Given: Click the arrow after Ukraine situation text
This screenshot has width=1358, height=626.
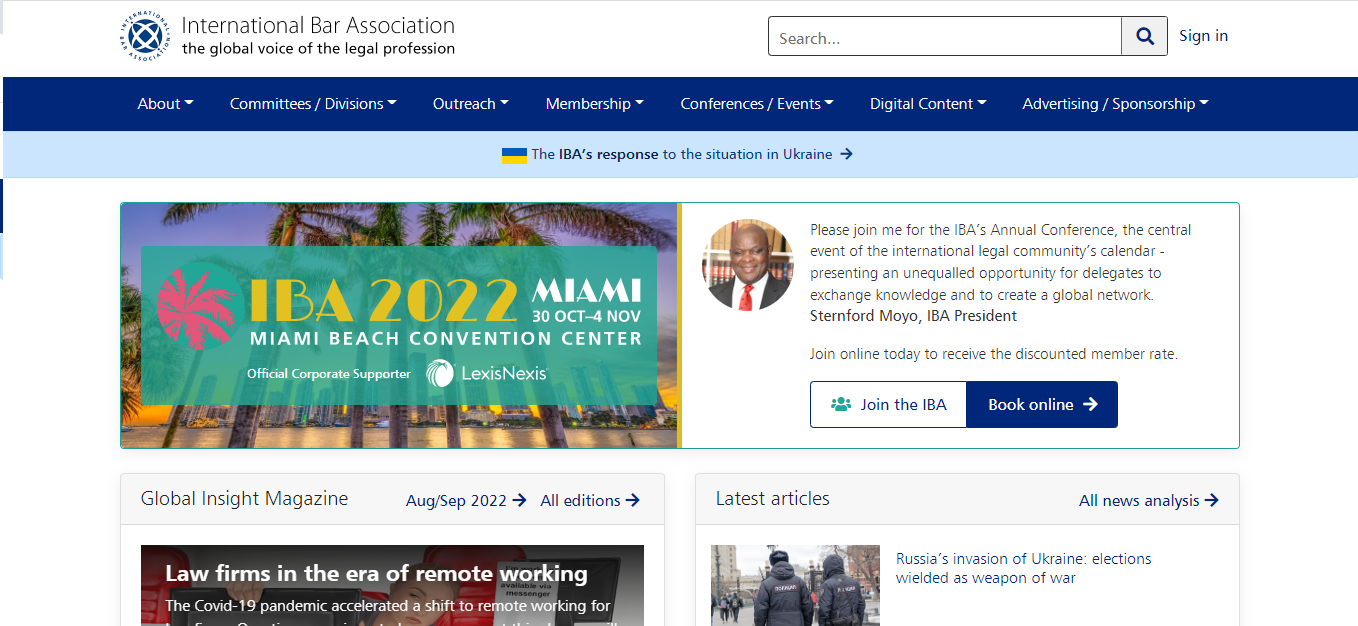Looking at the screenshot, I should [846, 154].
